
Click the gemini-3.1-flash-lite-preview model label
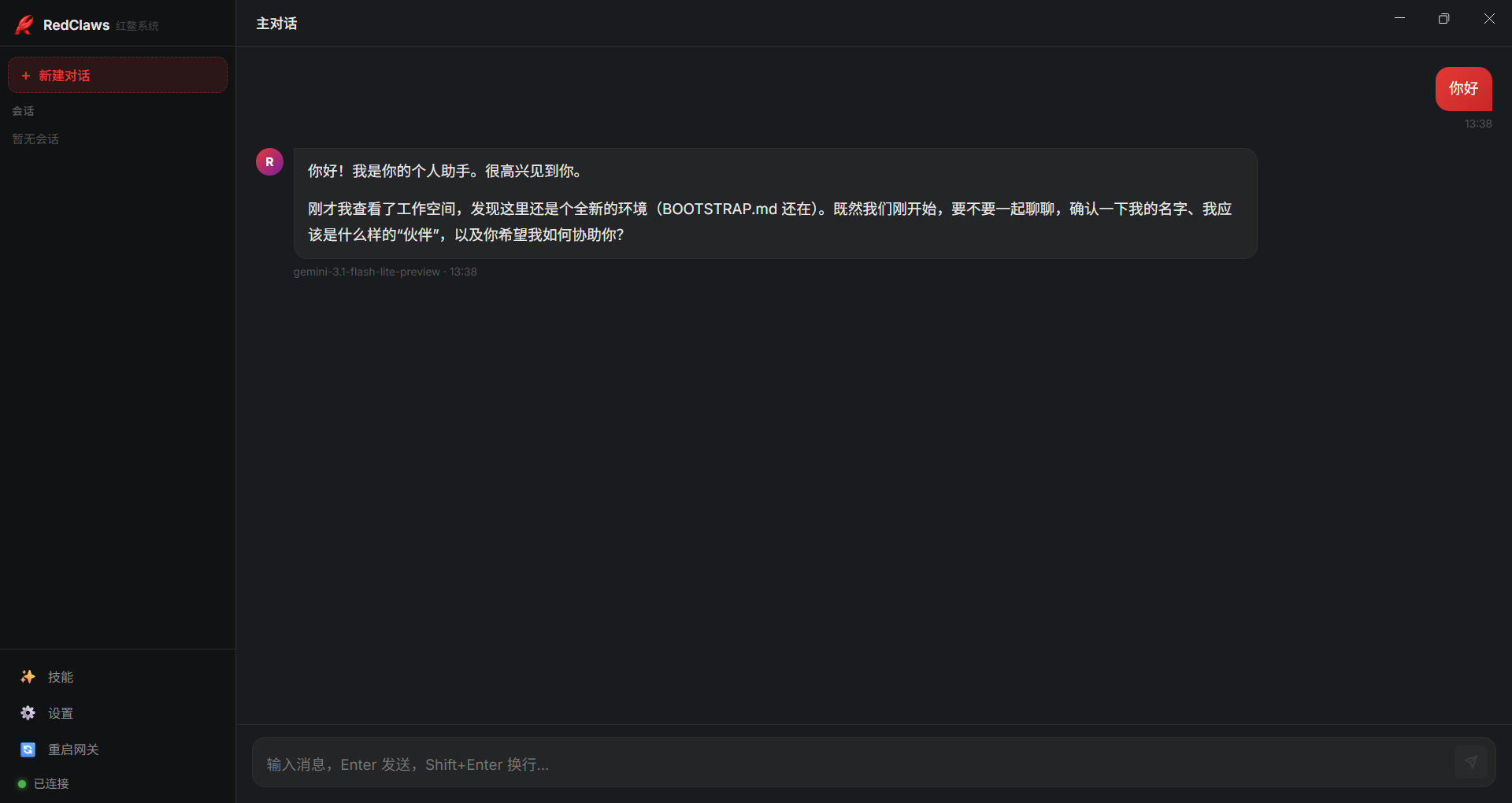[x=366, y=272]
